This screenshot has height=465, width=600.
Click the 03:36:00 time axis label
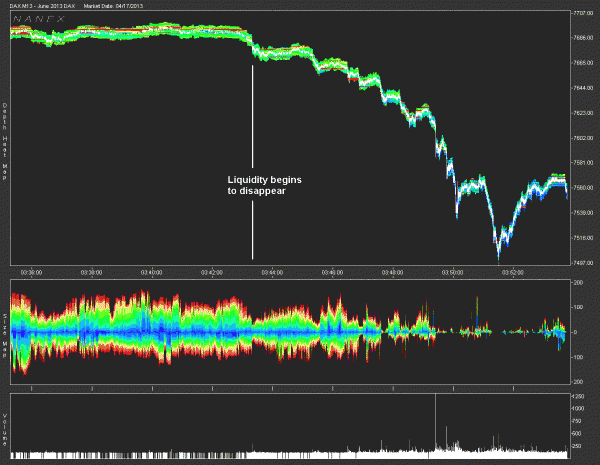[31, 272]
